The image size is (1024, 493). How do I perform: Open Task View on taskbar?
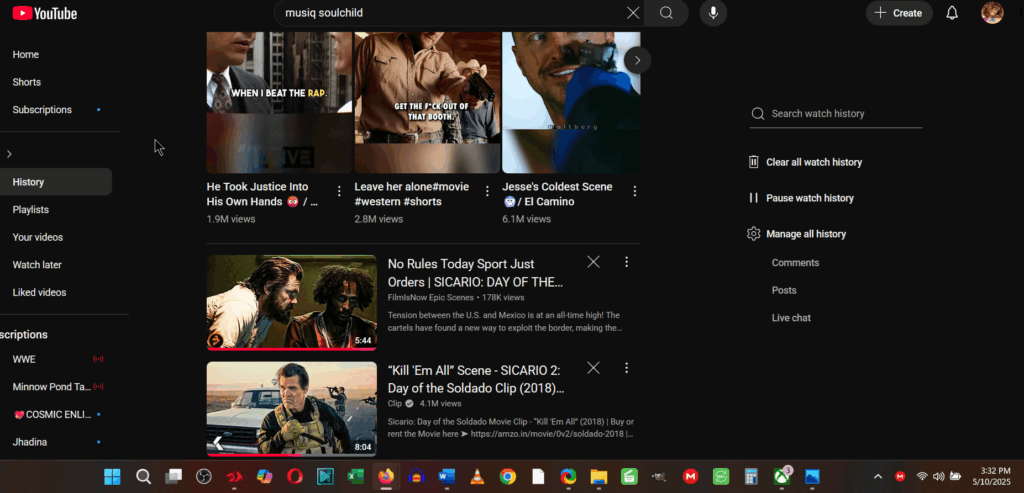174,477
